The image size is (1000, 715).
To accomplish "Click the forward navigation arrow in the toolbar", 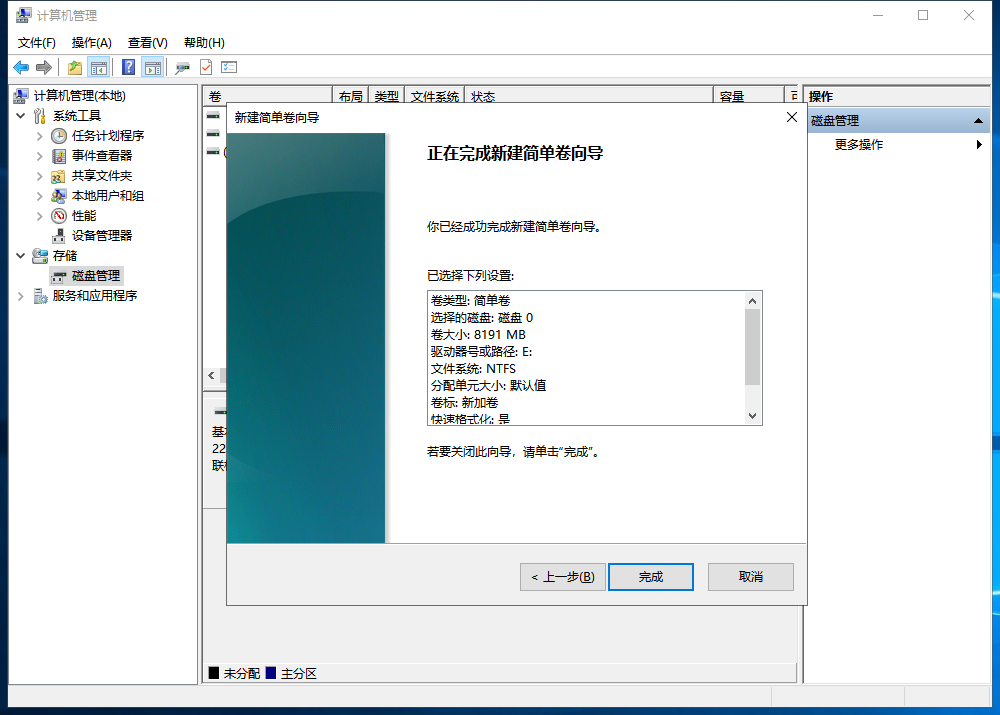I will [43, 66].
